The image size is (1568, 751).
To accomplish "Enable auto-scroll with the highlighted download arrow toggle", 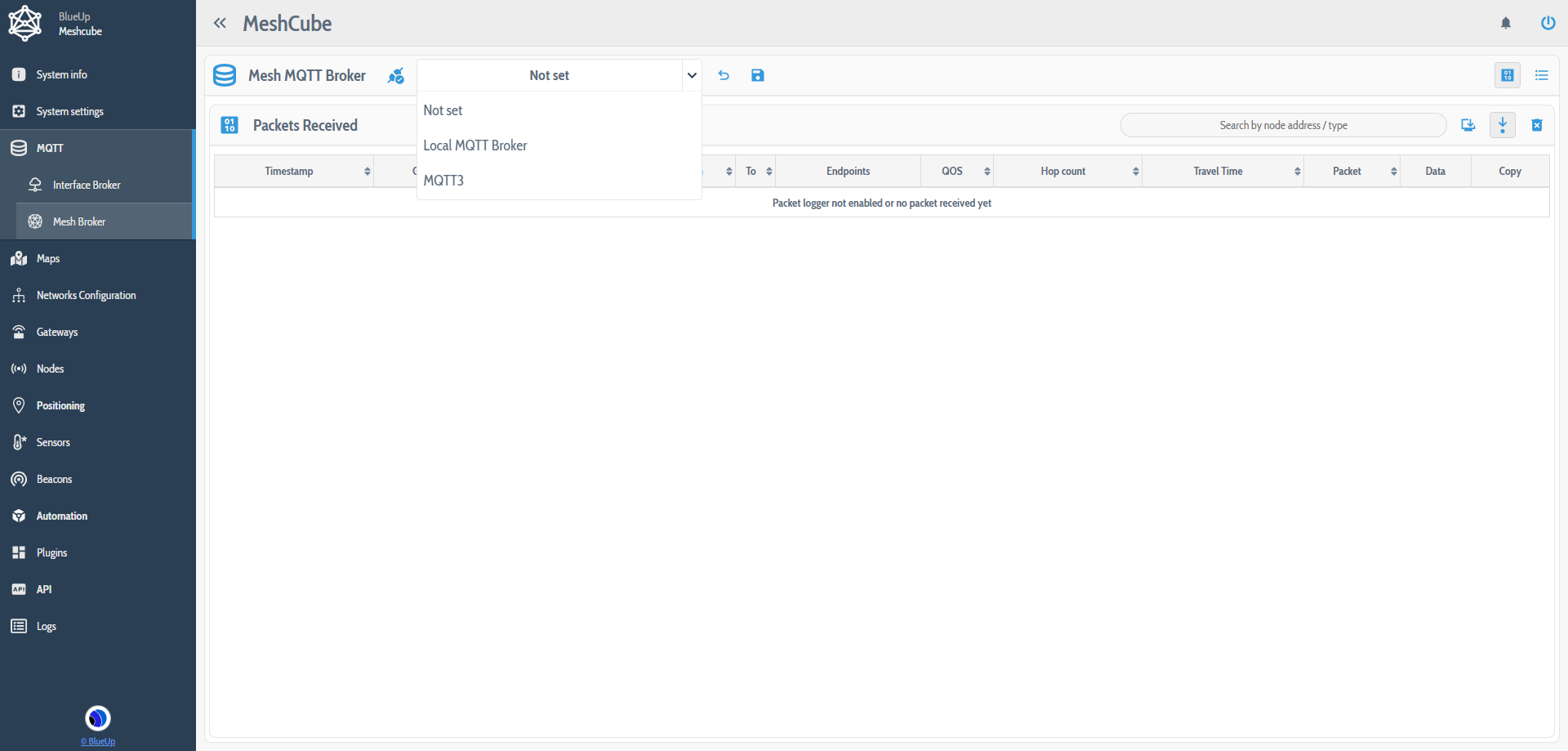I will (x=1503, y=125).
